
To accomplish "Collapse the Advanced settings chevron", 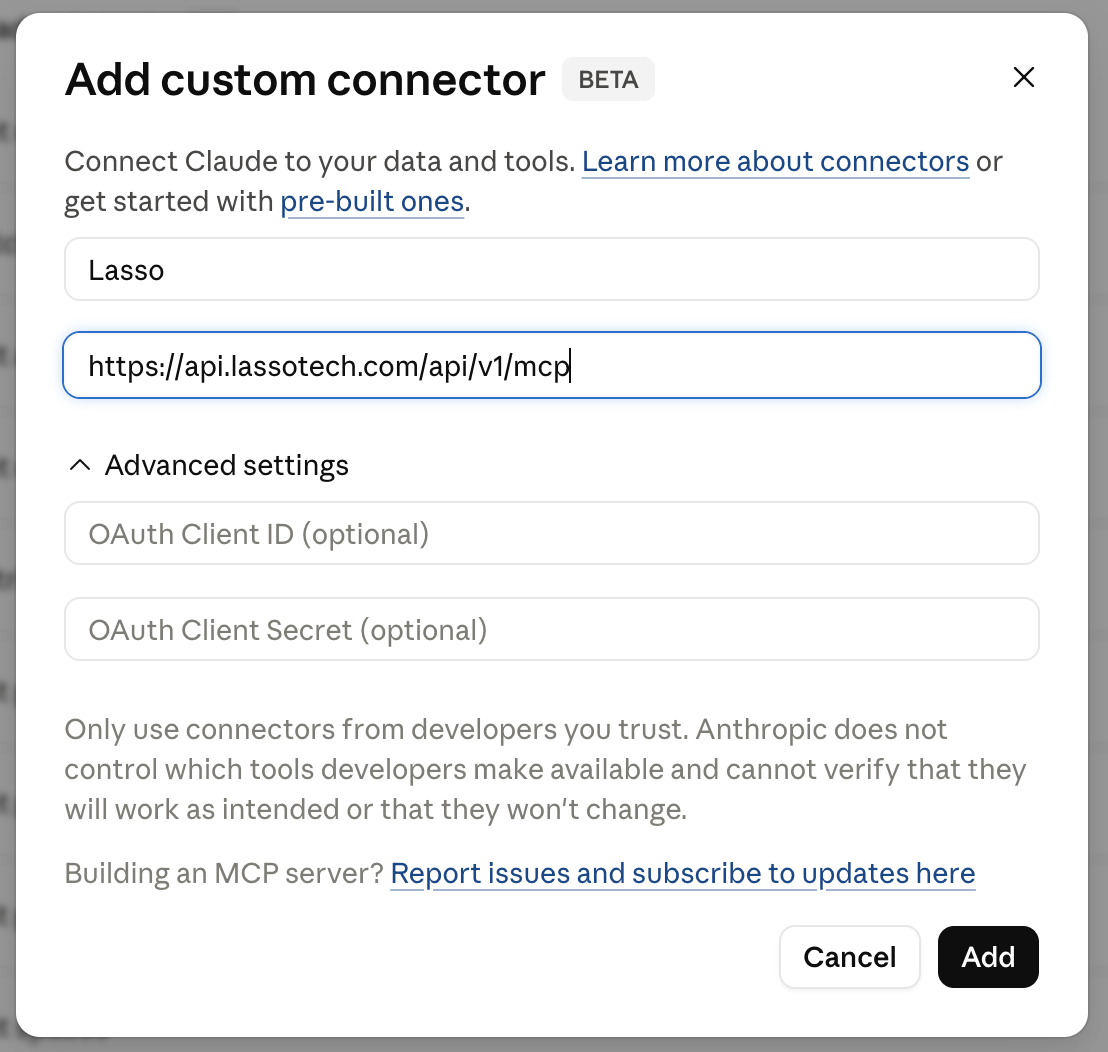I will click(x=80, y=466).
